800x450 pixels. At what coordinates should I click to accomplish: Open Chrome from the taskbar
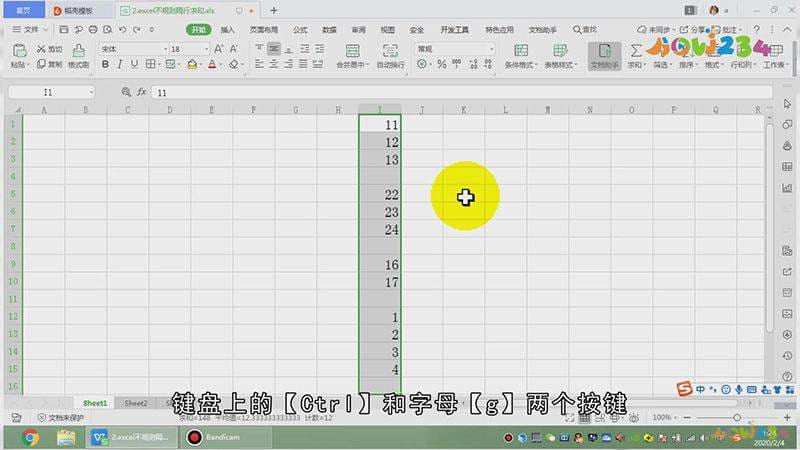point(30,437)
